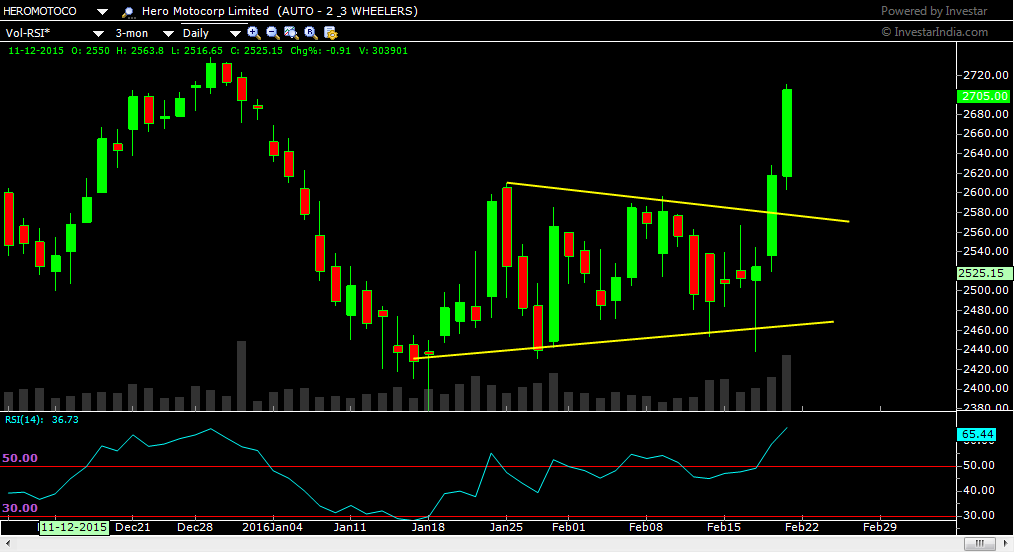Click the 65.44 RSI value label
1014x552 pixels.
click(976, 434)
